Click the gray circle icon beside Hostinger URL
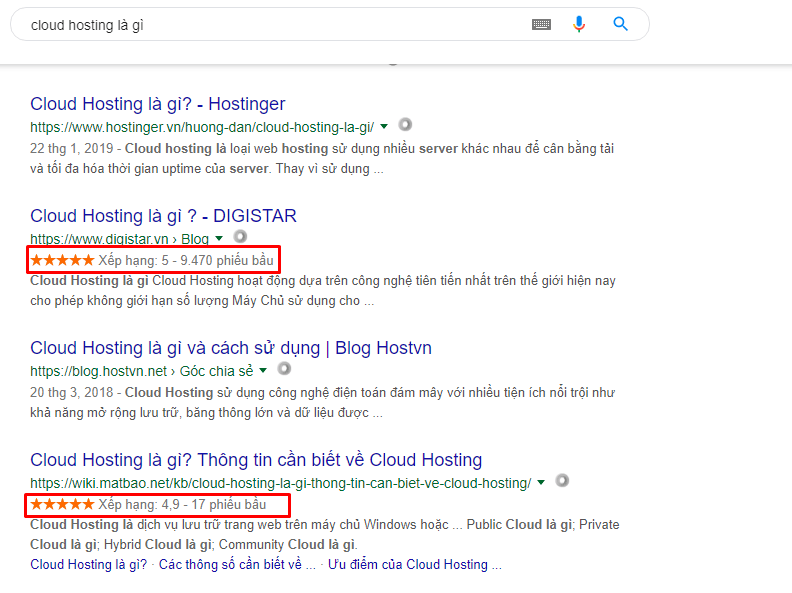The width and height of the screenshot is (792, 593). 405,124
